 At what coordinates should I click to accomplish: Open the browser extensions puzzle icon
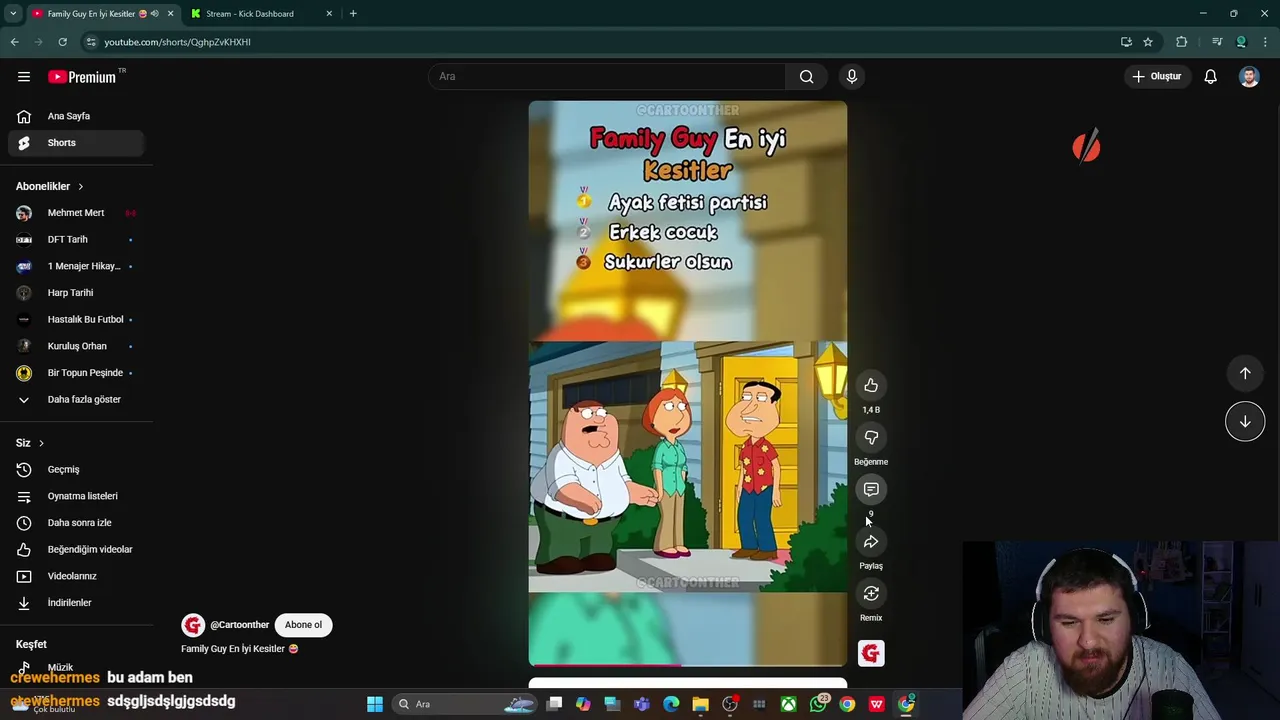1182,42
